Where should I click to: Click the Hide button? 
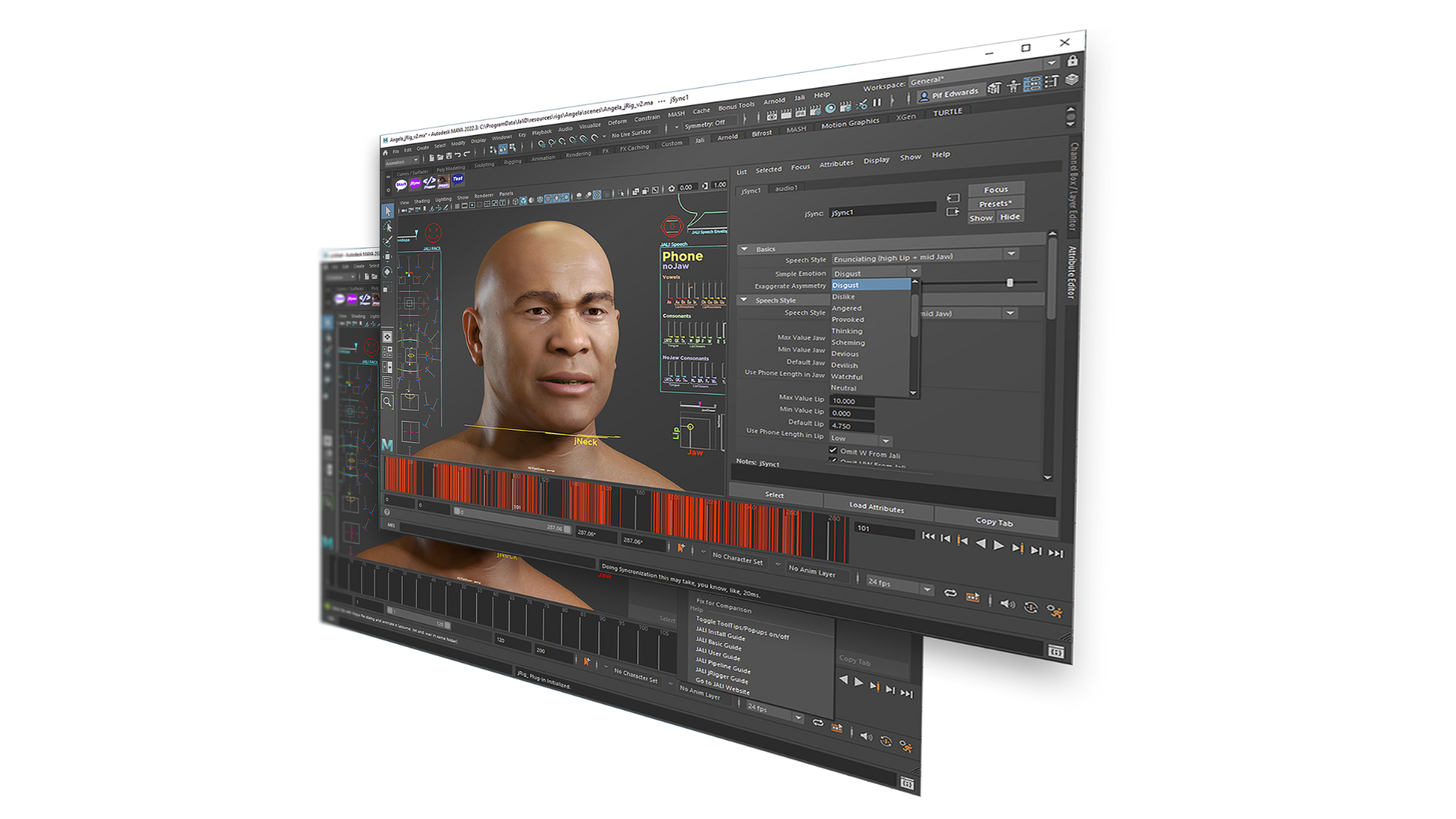coord(1010,217)
